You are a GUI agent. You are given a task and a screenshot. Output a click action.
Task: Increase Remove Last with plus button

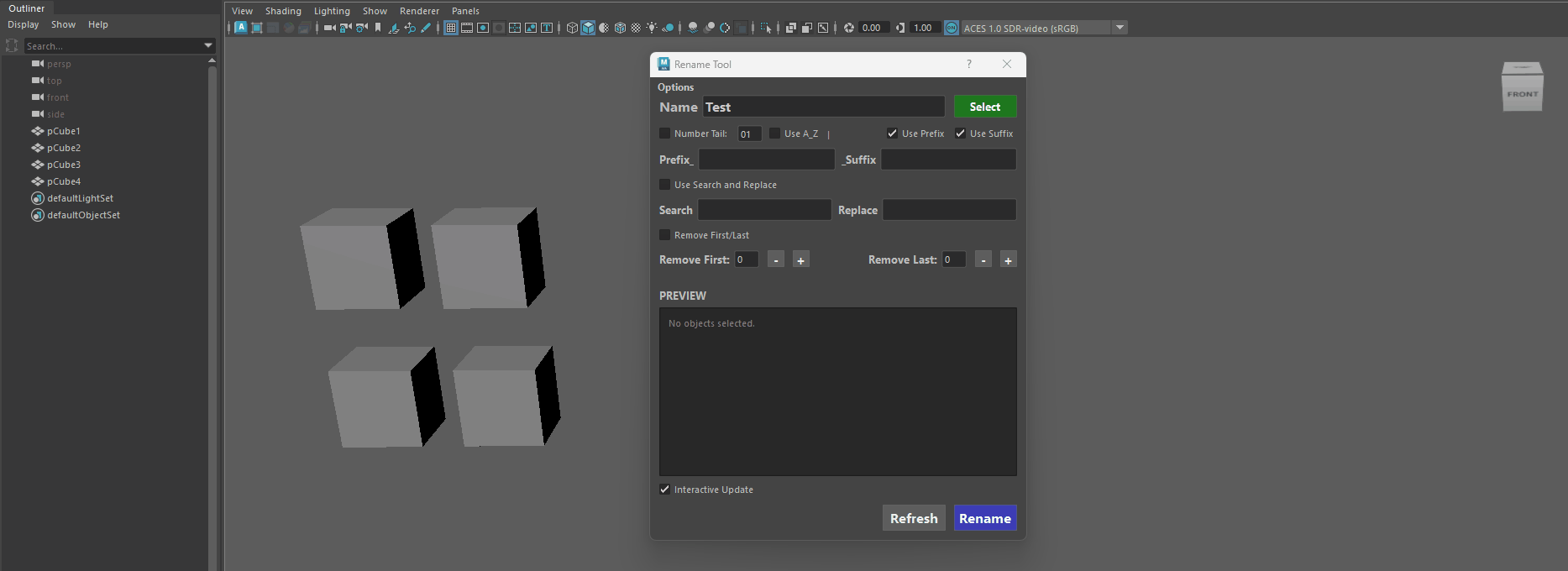1009,259
